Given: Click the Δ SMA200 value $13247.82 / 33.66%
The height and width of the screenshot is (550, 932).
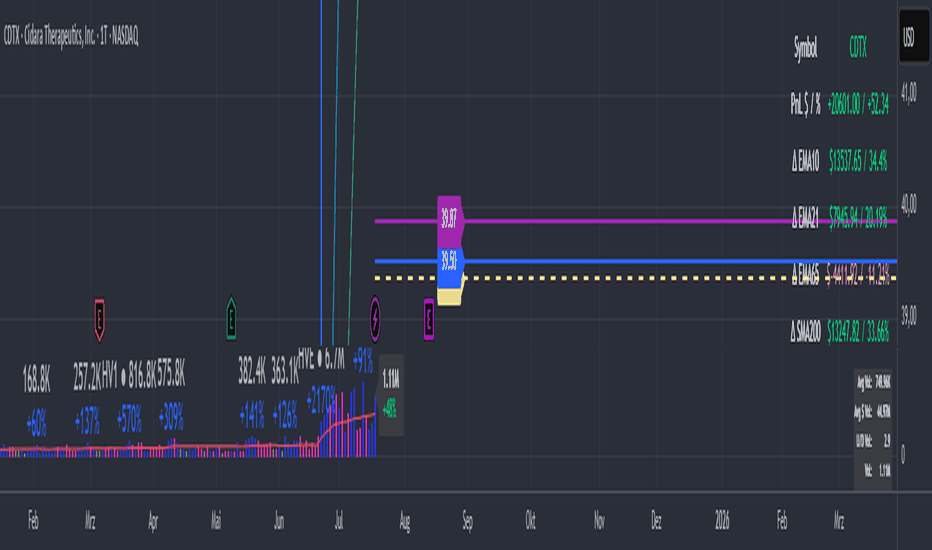Looking at the screenshot, I should coord(858,331).
